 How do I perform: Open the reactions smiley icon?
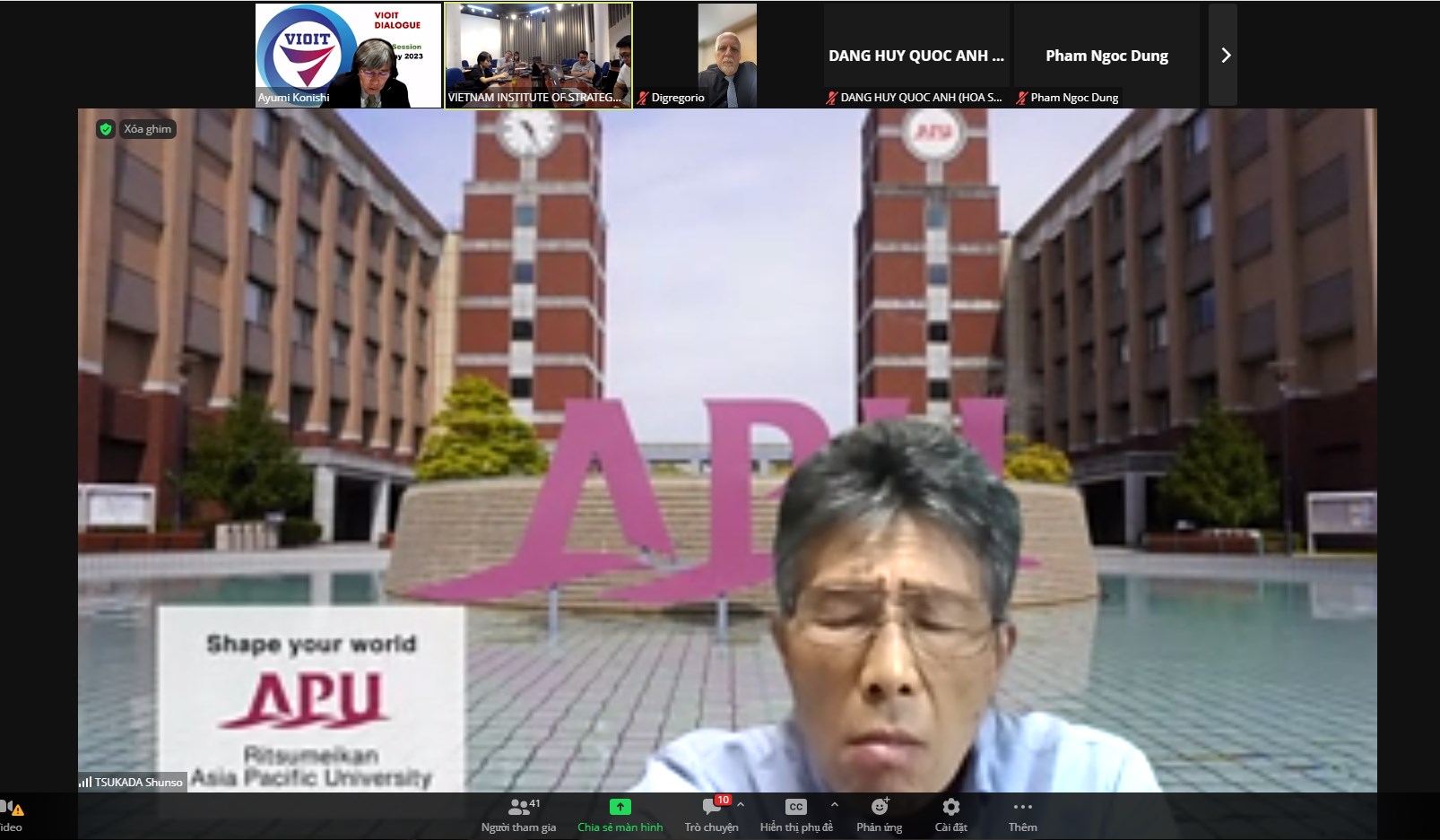tap(879, 807)
